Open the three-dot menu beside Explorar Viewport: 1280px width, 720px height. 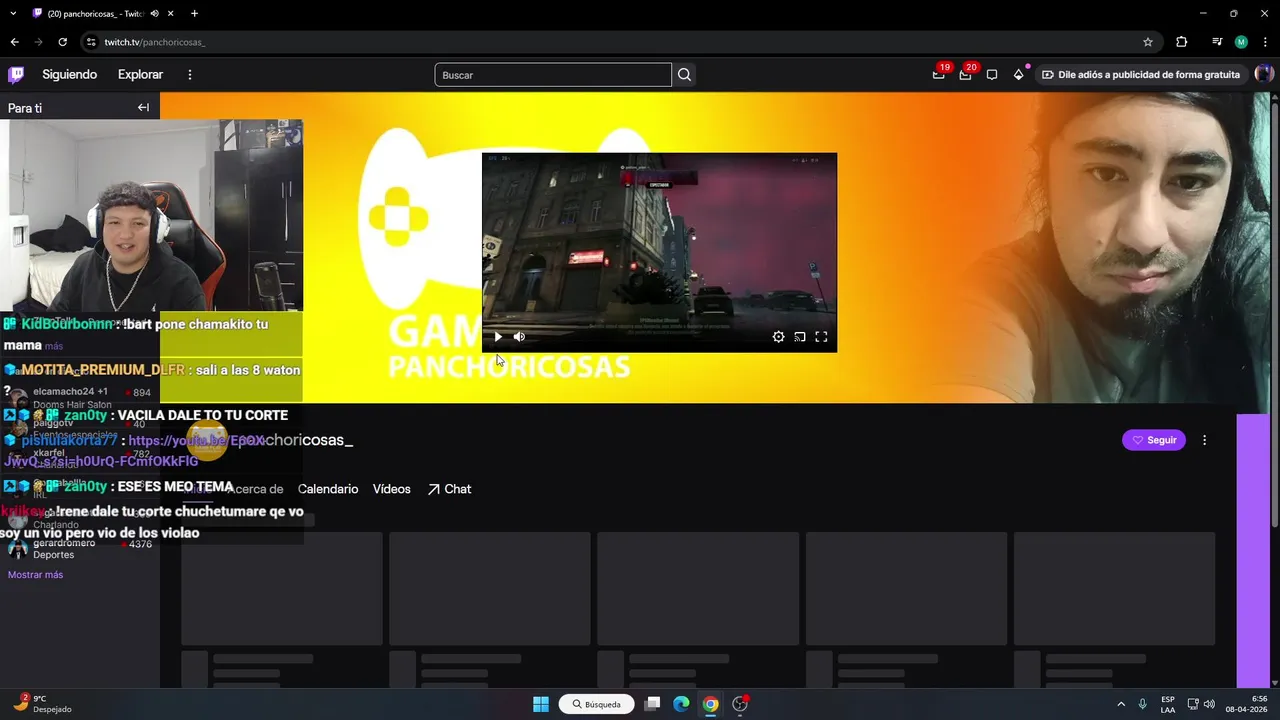pos(190,74)
